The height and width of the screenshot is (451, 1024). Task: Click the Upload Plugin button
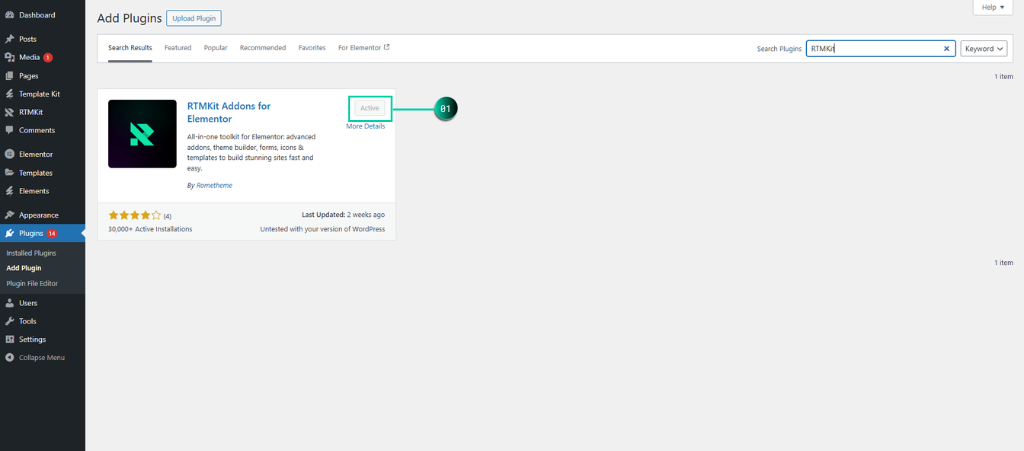(x=194, y=18)
